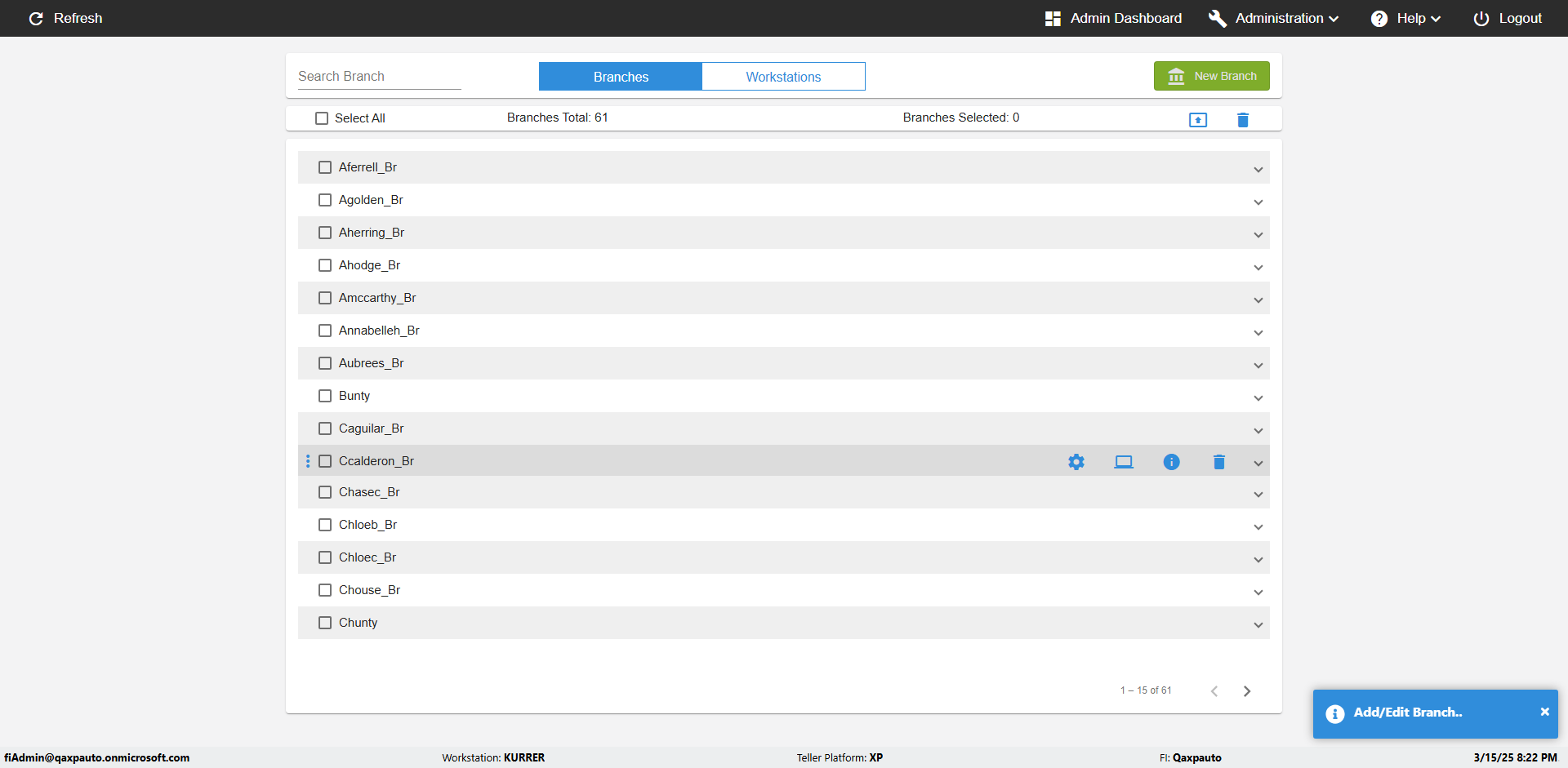Screen dimensions: 1568x768
Task: Check the Ahodge_Br checkbox
Action: (325, 265)
